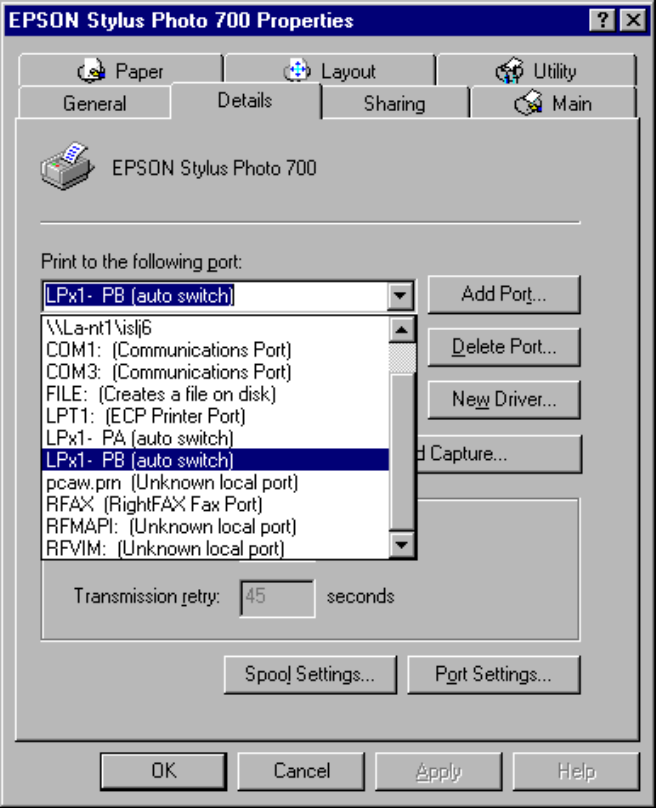Switch to the Main tab
Image resolution: width=656 pixels, height=808 pixels.
[553, 103]
